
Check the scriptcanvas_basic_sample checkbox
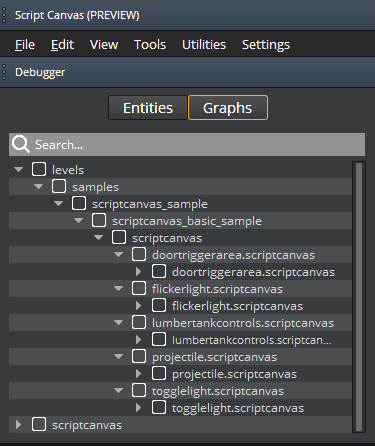[99, 220]
